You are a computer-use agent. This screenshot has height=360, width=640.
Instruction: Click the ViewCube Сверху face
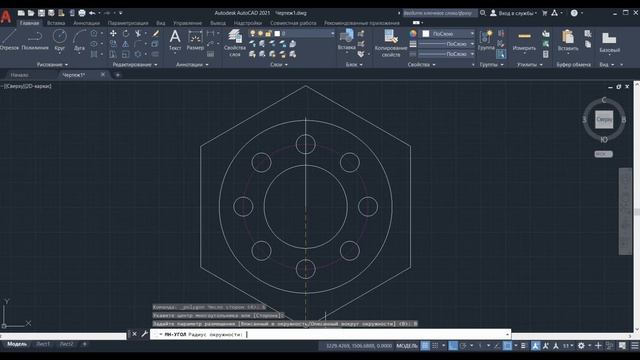click(604, 120)
